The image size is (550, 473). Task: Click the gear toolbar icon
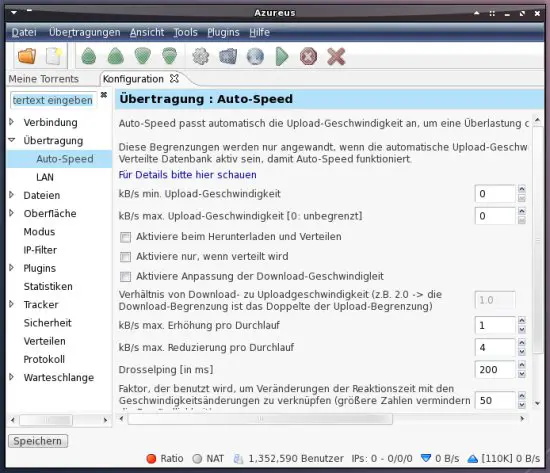tap(201, 56)
